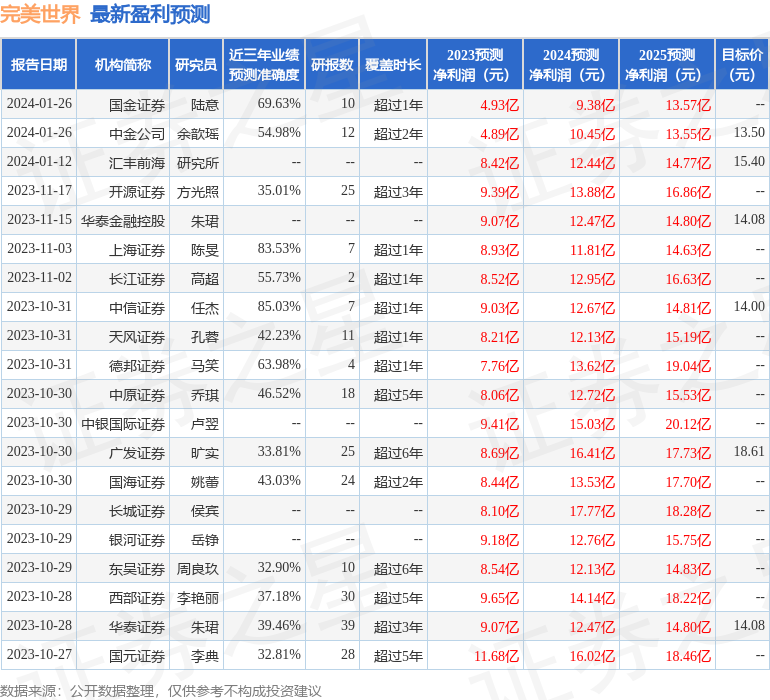Select the 中银国际证券 institution cell
This screenshot has width=770, height=700.
pos(123,424)
